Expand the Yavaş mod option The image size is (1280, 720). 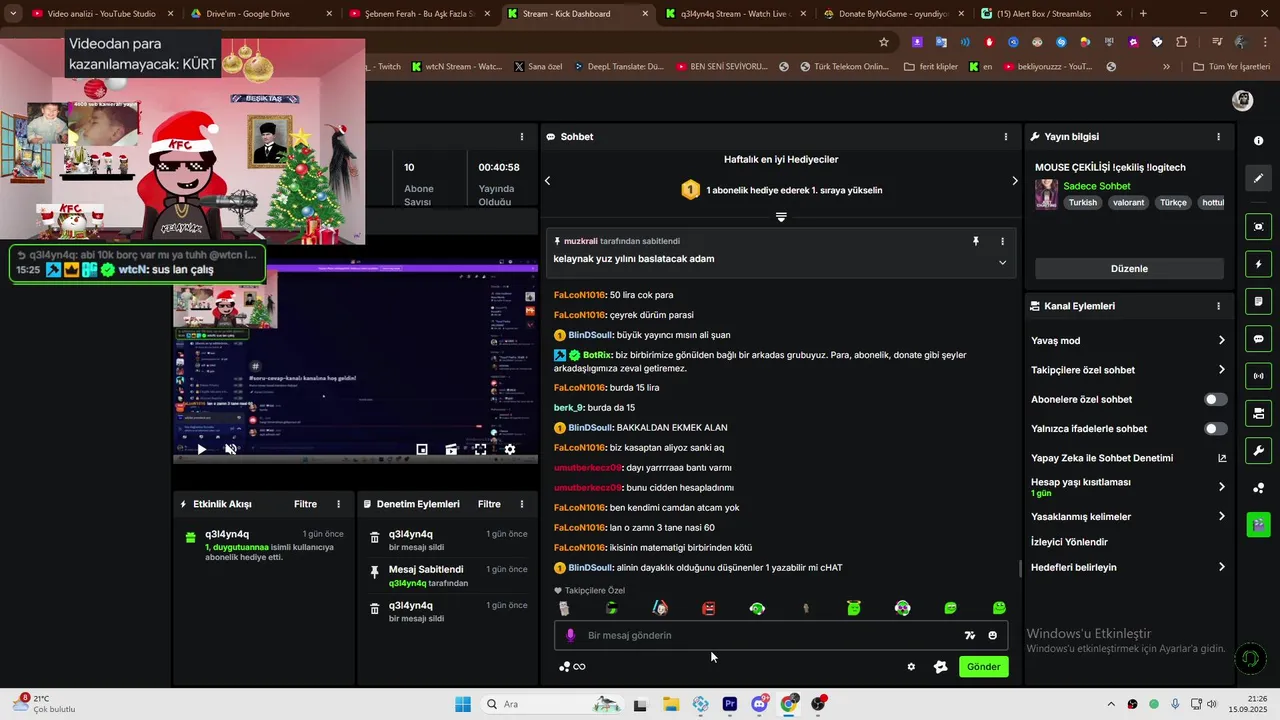point(1221,341)
